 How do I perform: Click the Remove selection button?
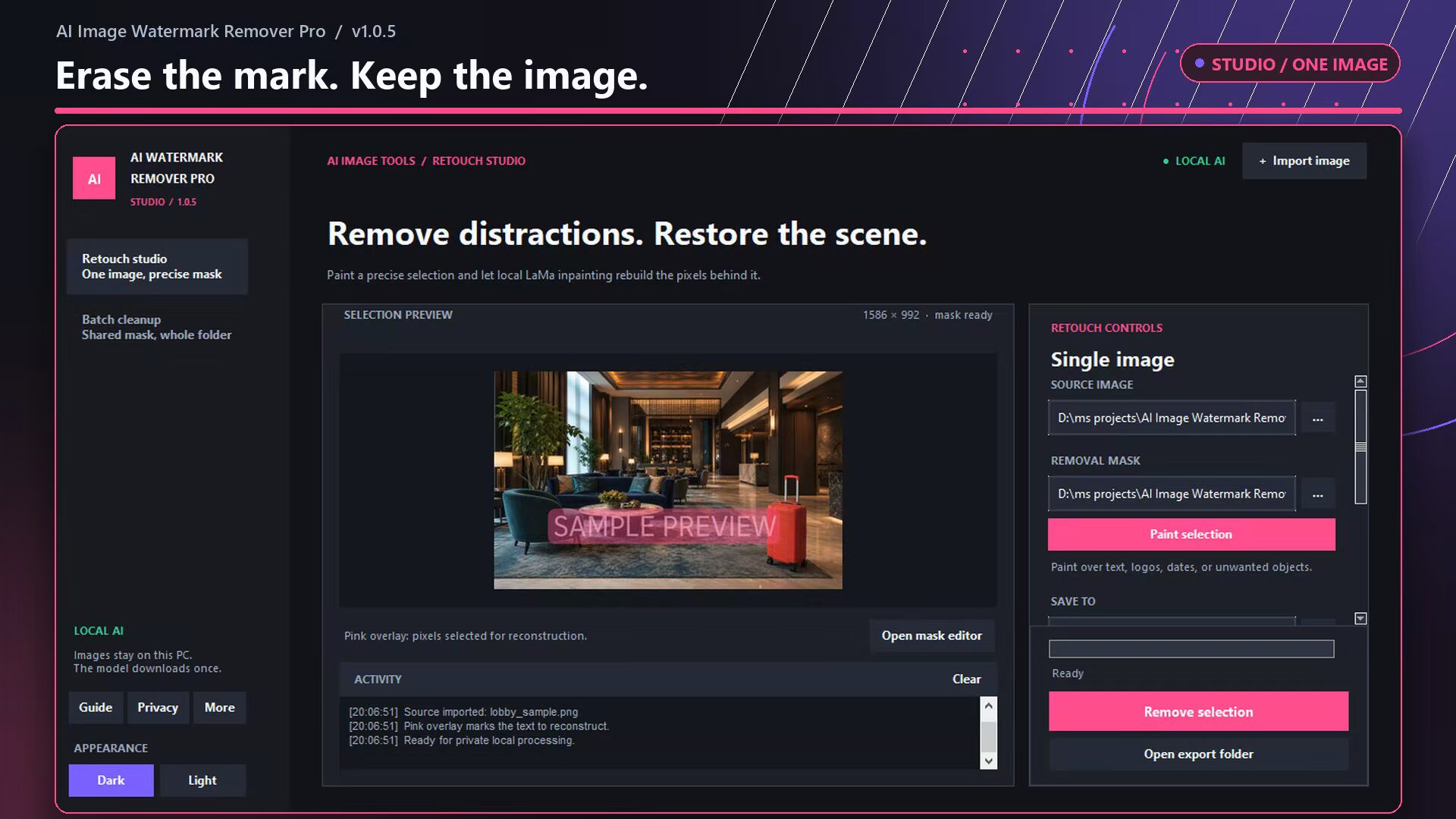pos(1198,711)
